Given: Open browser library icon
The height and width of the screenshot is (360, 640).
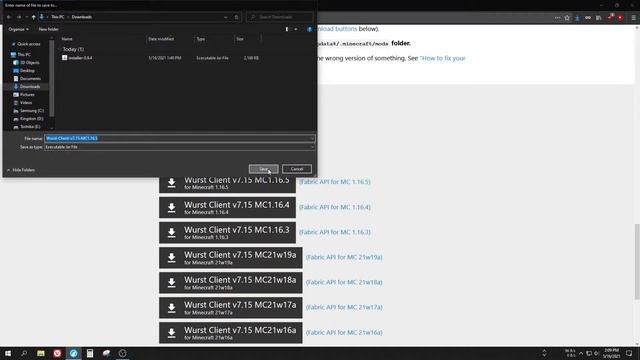Looking at the screenshot, I should coord(598,18).
